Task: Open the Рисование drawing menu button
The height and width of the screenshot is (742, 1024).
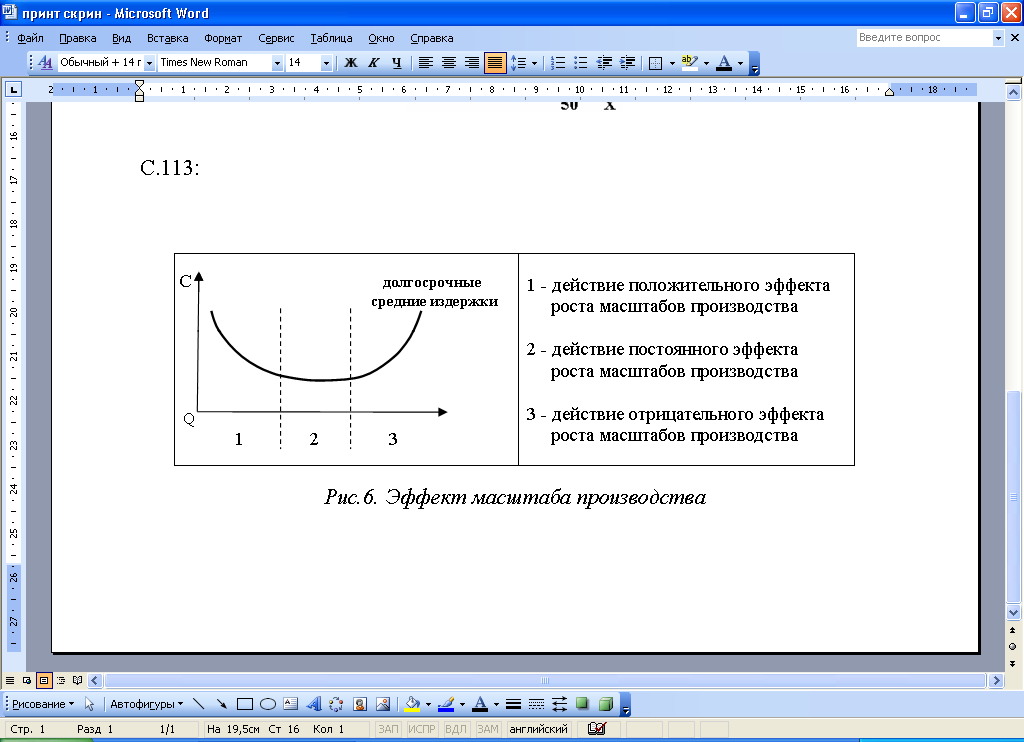Action: coord(43,704)
